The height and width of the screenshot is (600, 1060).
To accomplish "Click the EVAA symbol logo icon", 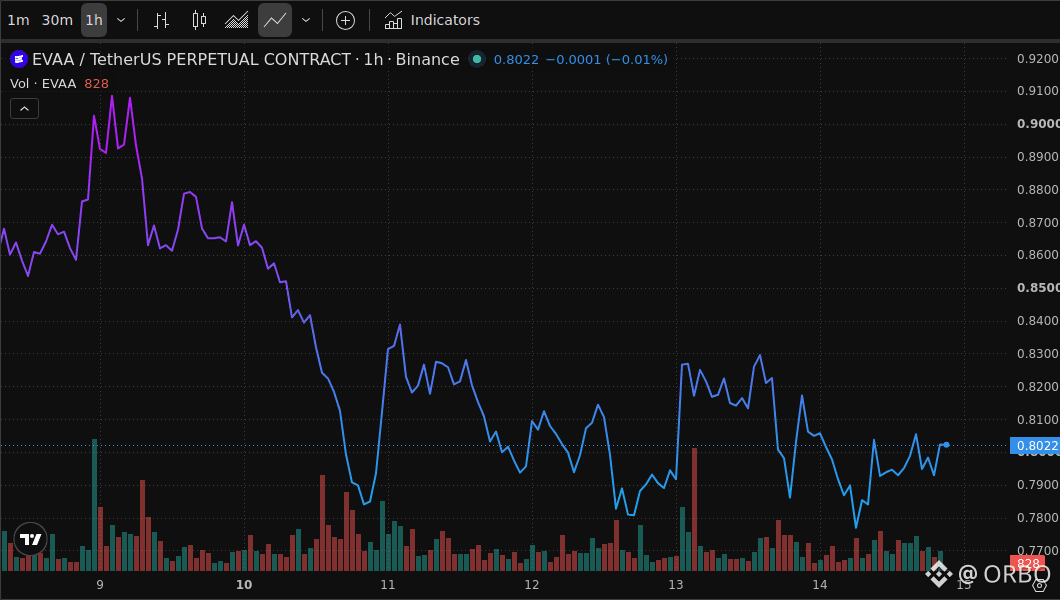I will point(18,59).
